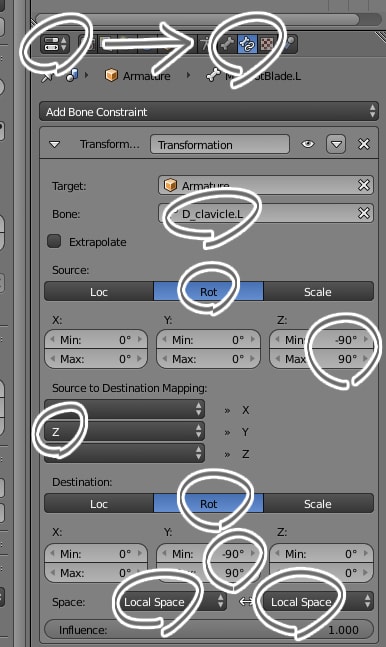Set Destination to Loc
The width and height of the screenshot is (386, 647).
(99, 504)
